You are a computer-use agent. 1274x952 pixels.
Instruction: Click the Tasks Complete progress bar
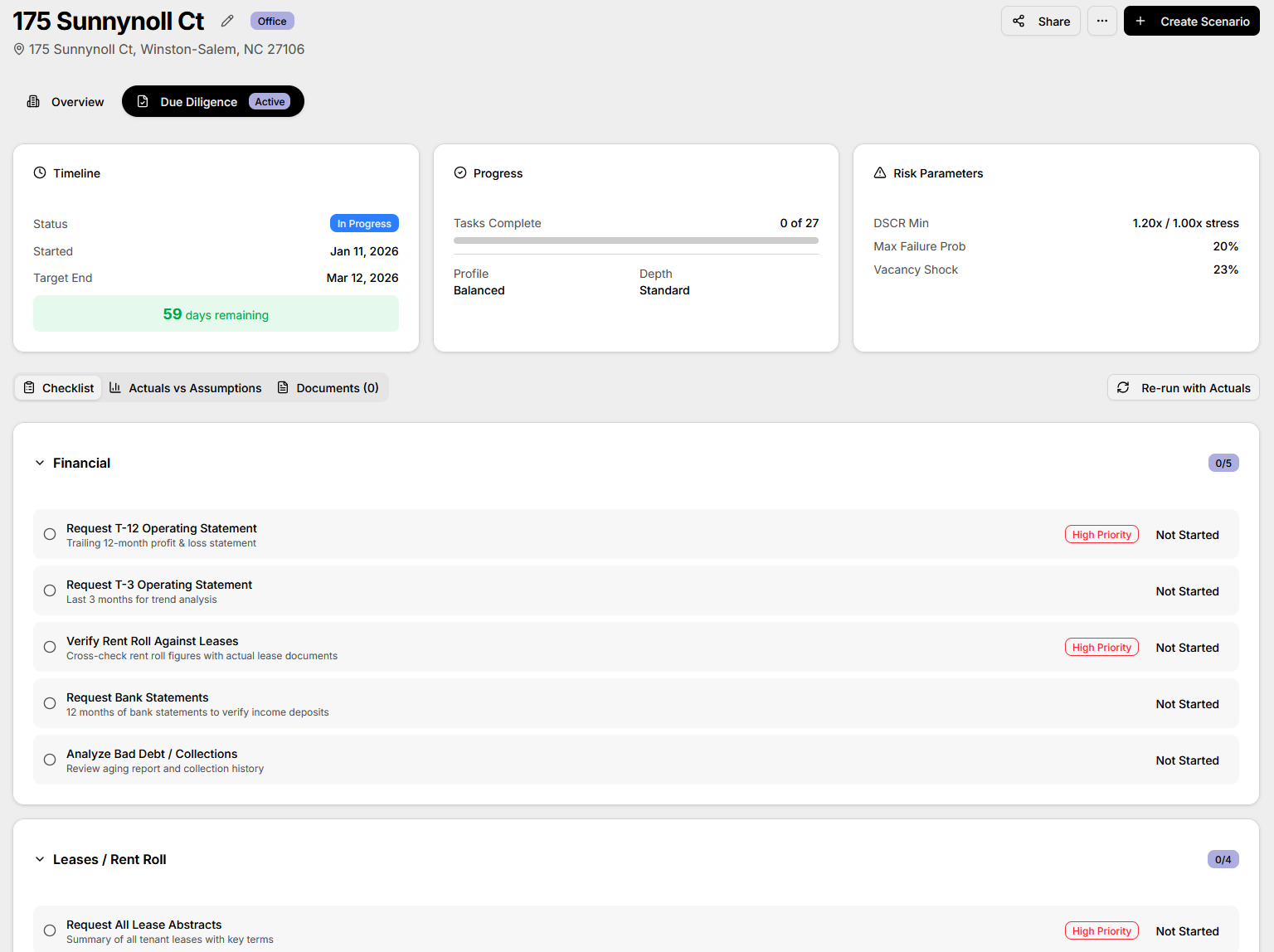pos(636,240)
